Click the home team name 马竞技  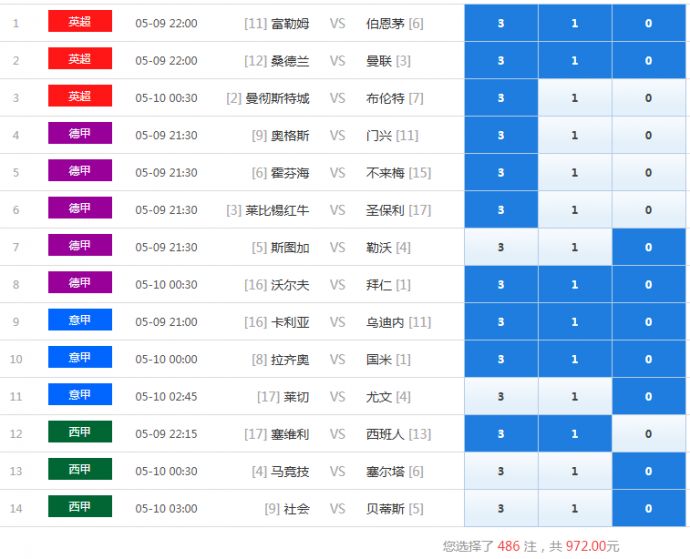click(x=290, y=471)
